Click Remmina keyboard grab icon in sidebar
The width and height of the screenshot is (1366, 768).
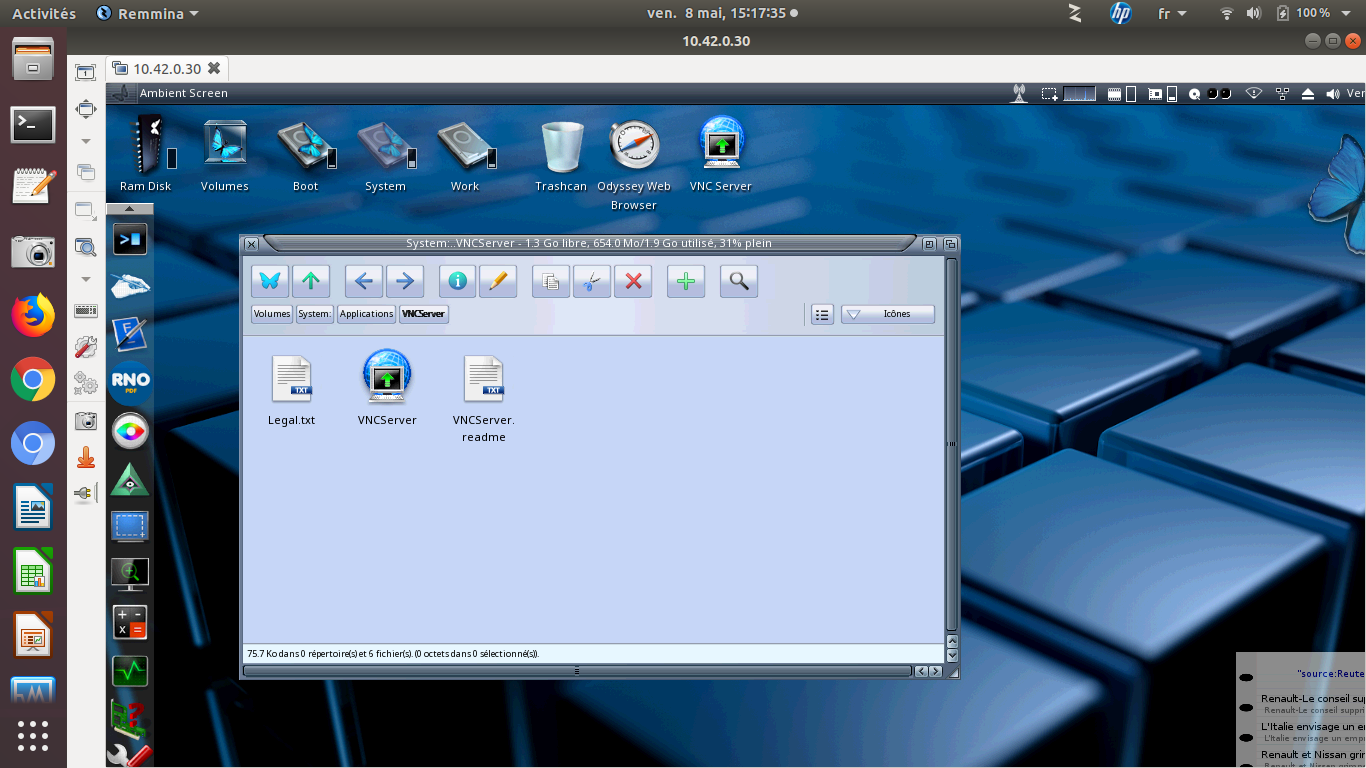[86, 311]
